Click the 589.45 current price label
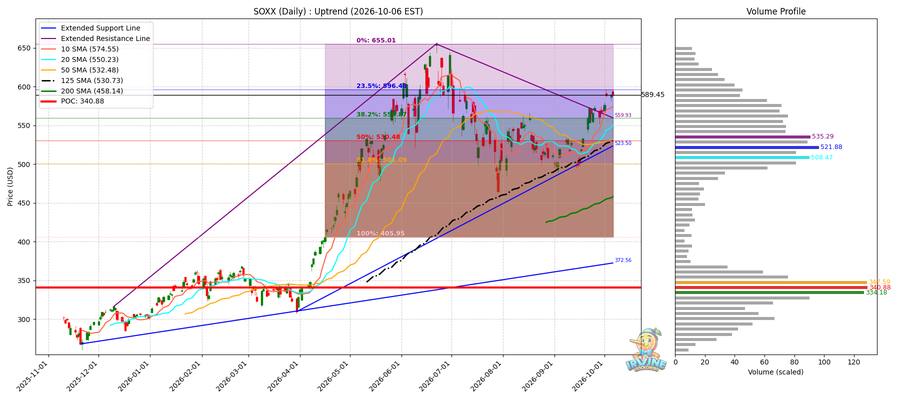Viewport: 900px width, 400px height. coord(653,95)
